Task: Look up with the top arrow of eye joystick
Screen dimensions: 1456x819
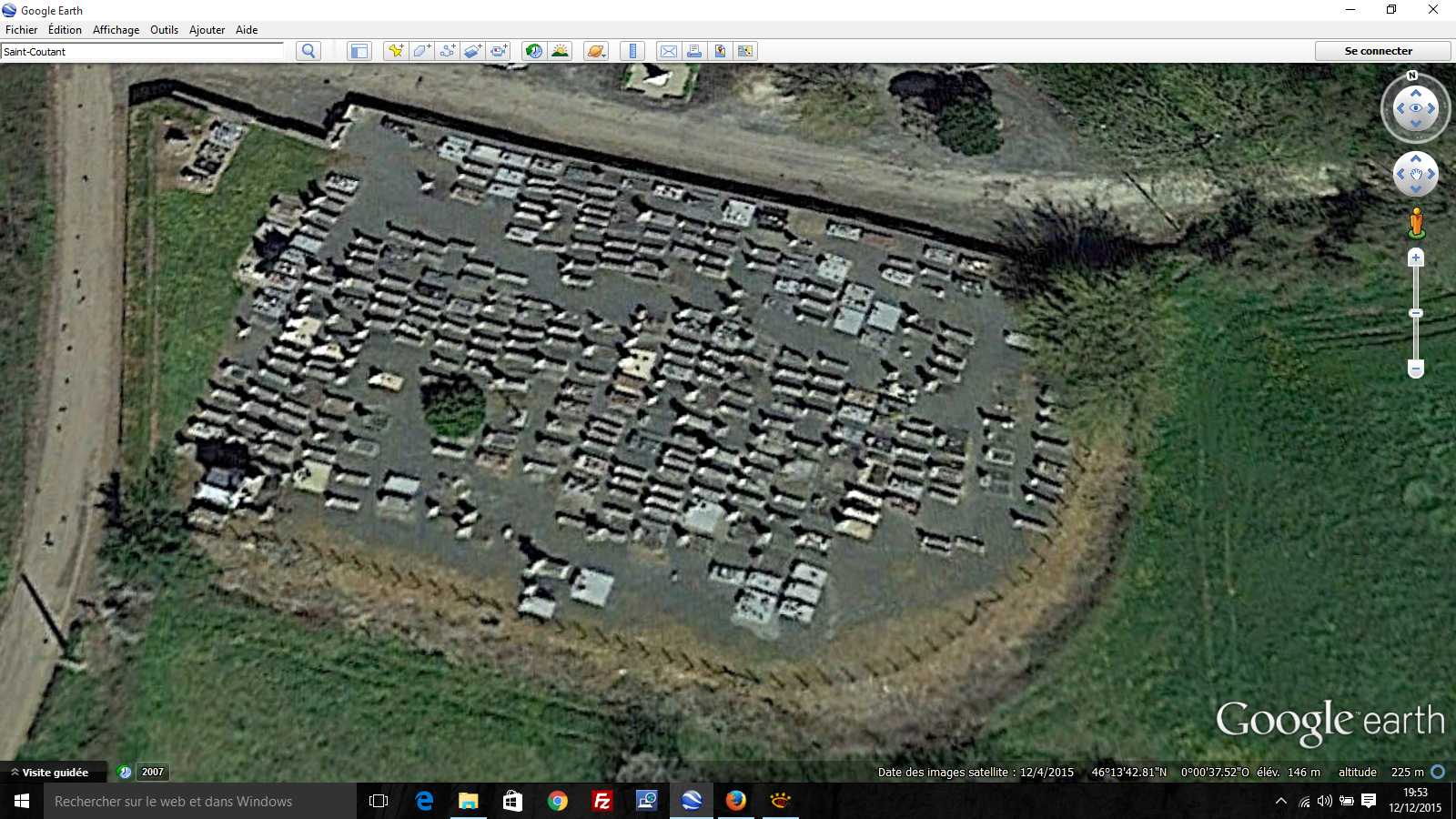Action: pos(1416,93)
